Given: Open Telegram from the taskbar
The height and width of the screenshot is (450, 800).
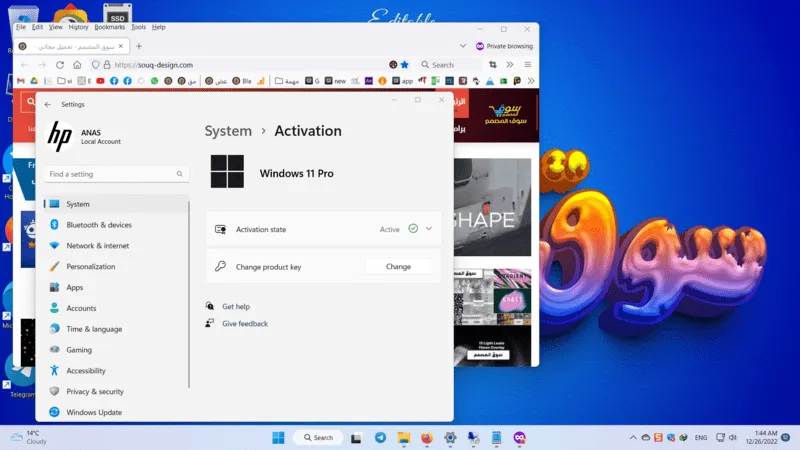Looking at the screenshot, I should pos(381,438).
